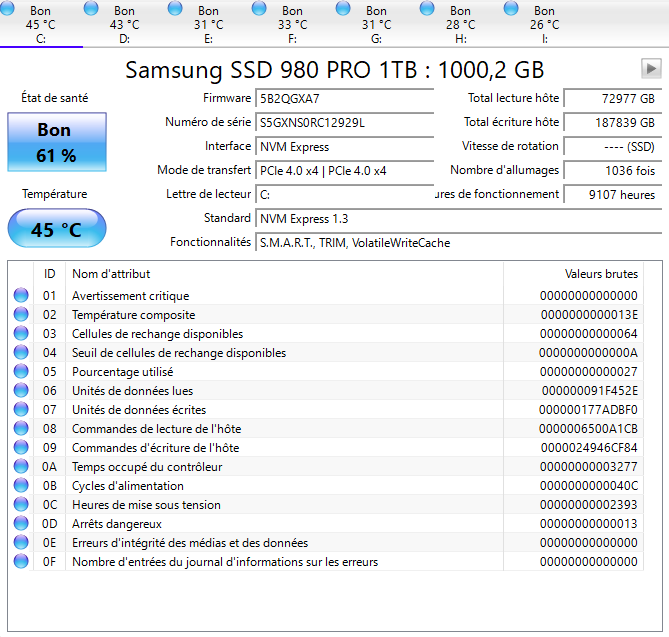This screenshot has width=669, height=637.
Task: Select Cycles d'alimentation attribute name
Action: click(x=128, y=486)
